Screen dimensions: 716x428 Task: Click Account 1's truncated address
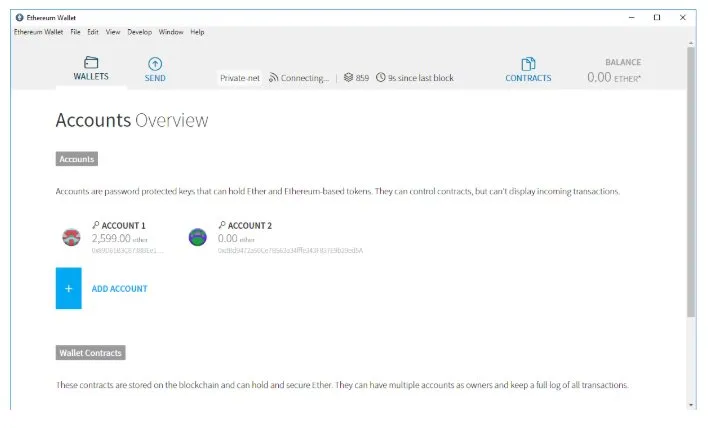point(127,250)
